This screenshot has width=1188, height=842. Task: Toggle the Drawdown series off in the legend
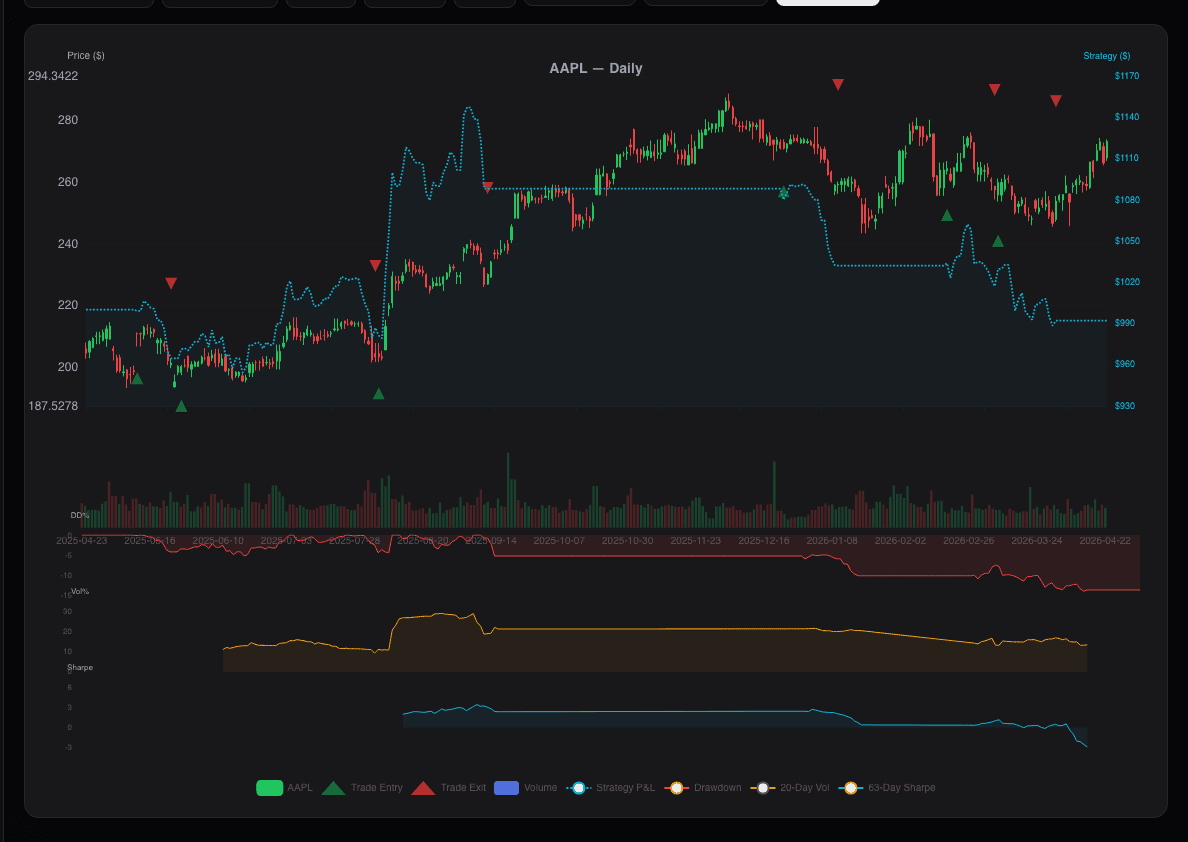716,787
